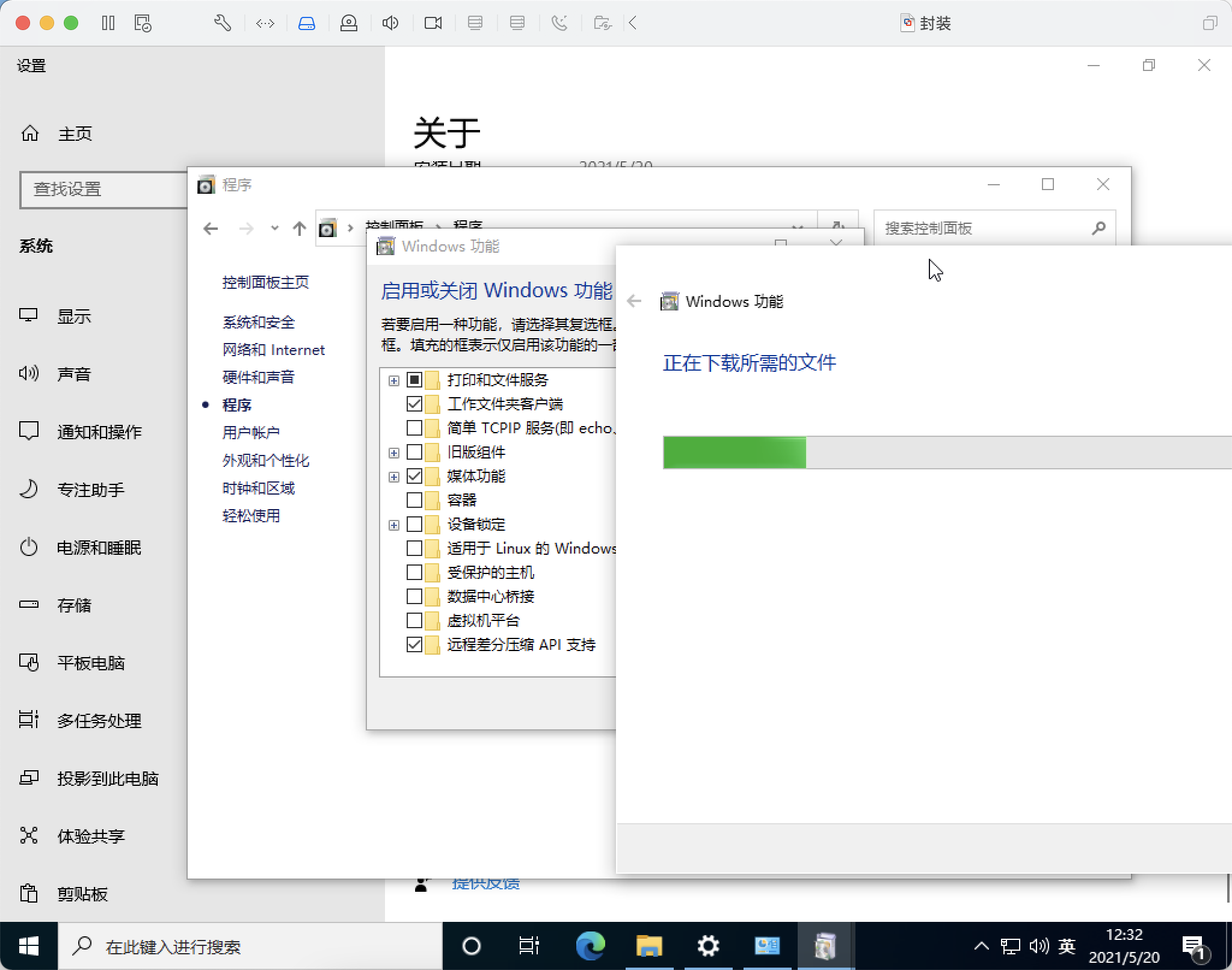Click the 用户帐户 link

click(251, 433)
